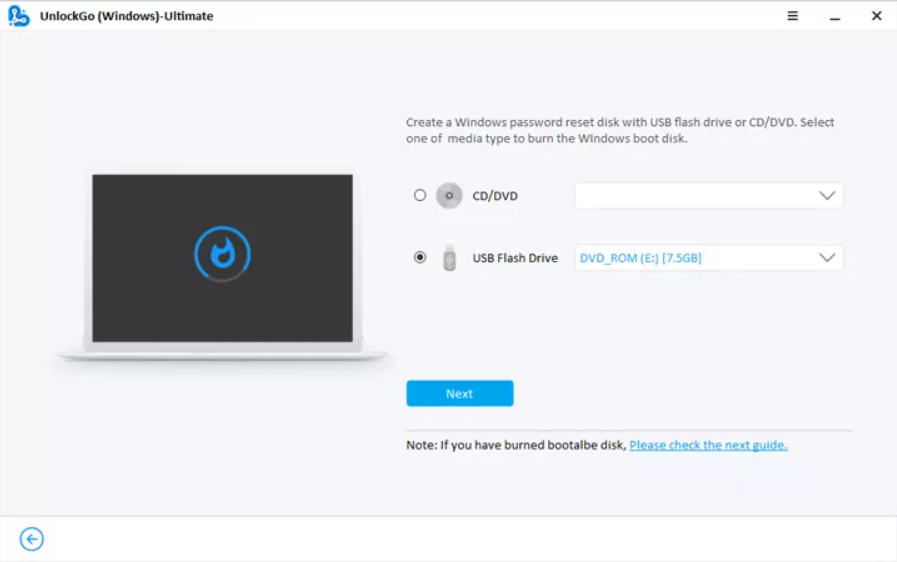Expand the USB drive dropdown arrow

(x=827, y=258)
